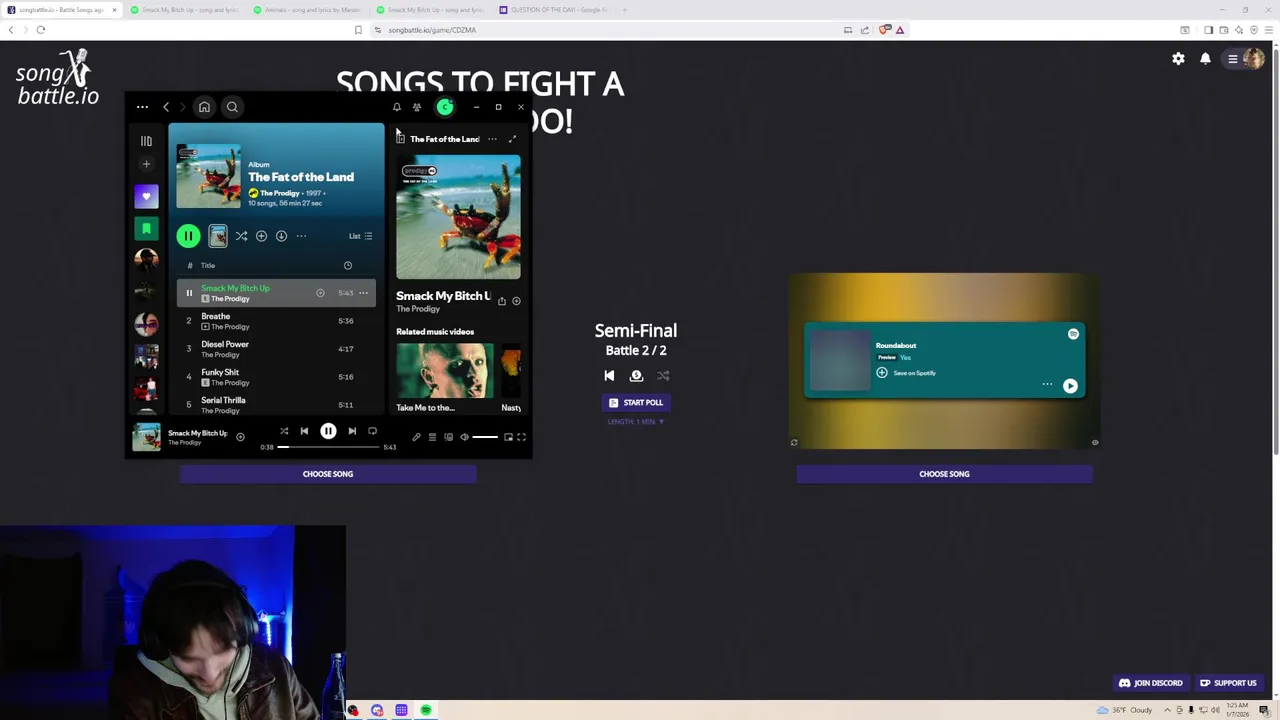This screenshot has height=720, width=1280.
Task: Select track Breathe
Action: [x=276, y=321]
